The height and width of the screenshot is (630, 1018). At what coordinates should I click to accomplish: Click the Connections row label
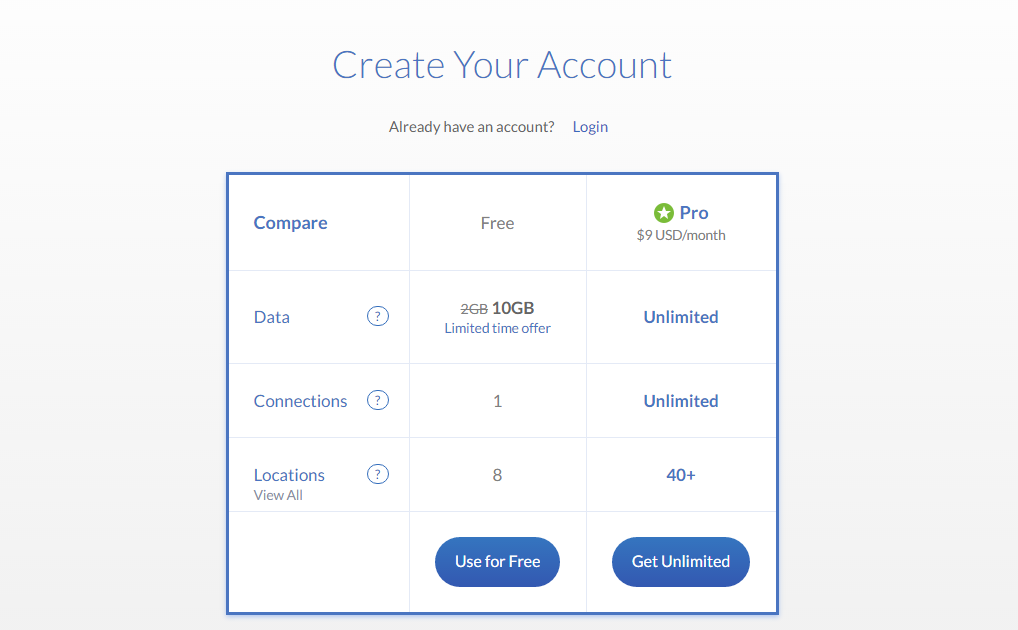pyautogui.click(x=300, y=401)
